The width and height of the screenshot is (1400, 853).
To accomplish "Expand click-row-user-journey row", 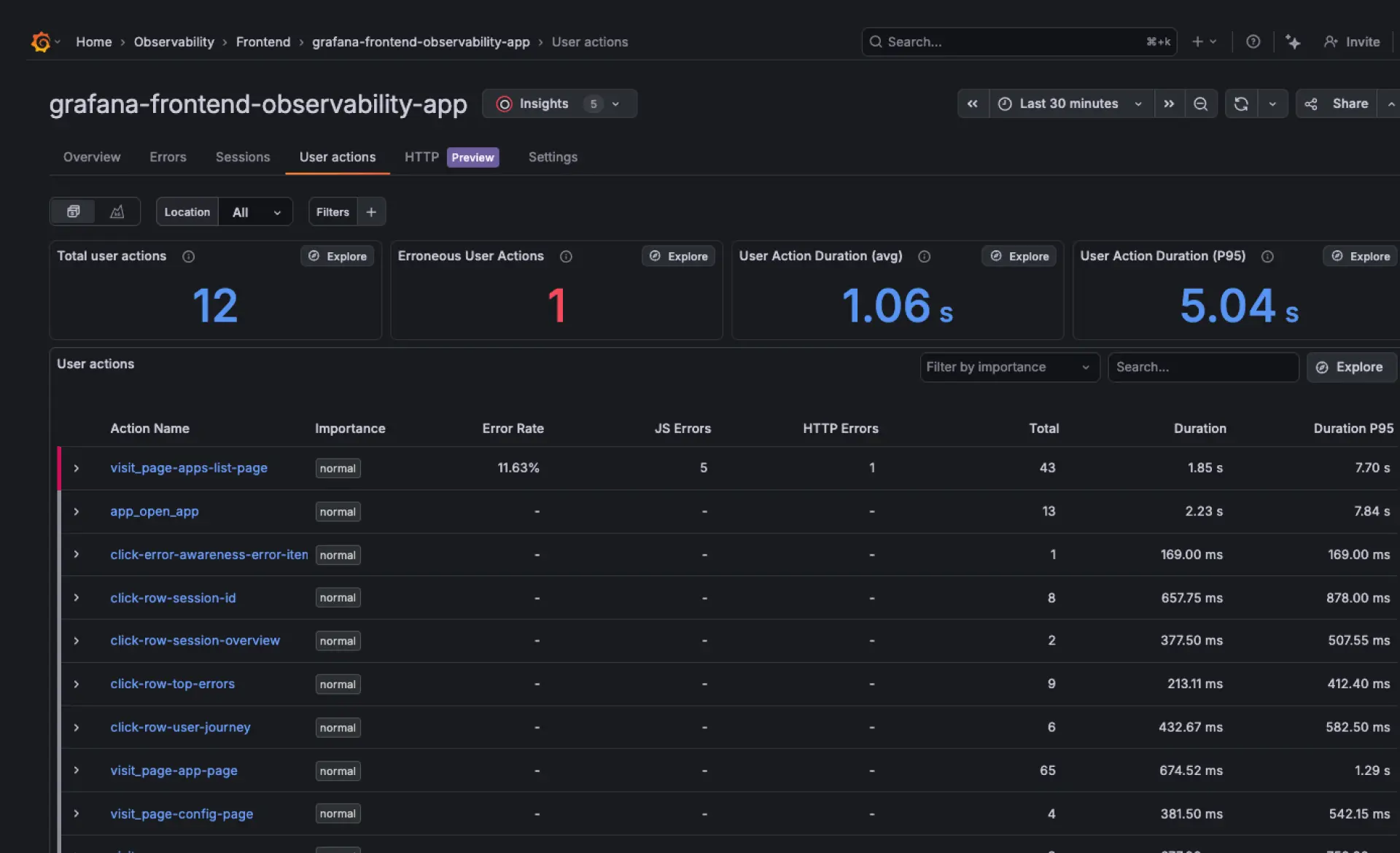I will pyautogui.click(x=77, y=728).
